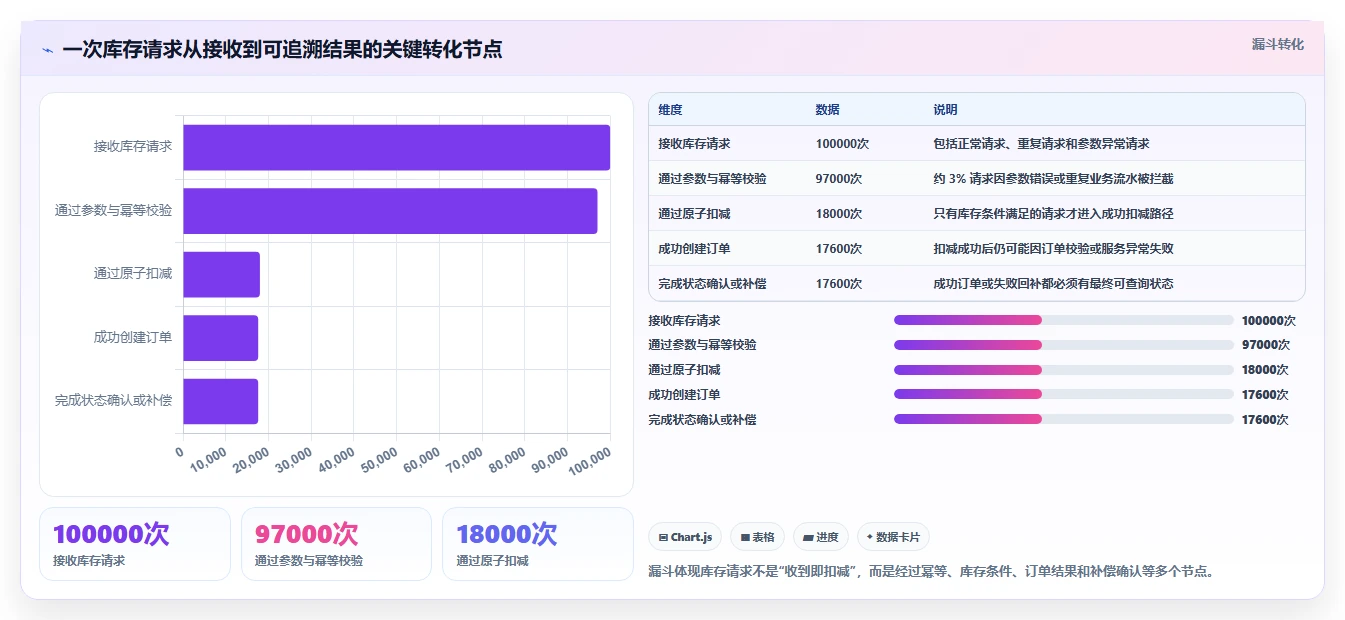Click the 97000次 value beside the progress bar
Image resolution: width=1345 pixels, height=620 pixels.
1265,345
